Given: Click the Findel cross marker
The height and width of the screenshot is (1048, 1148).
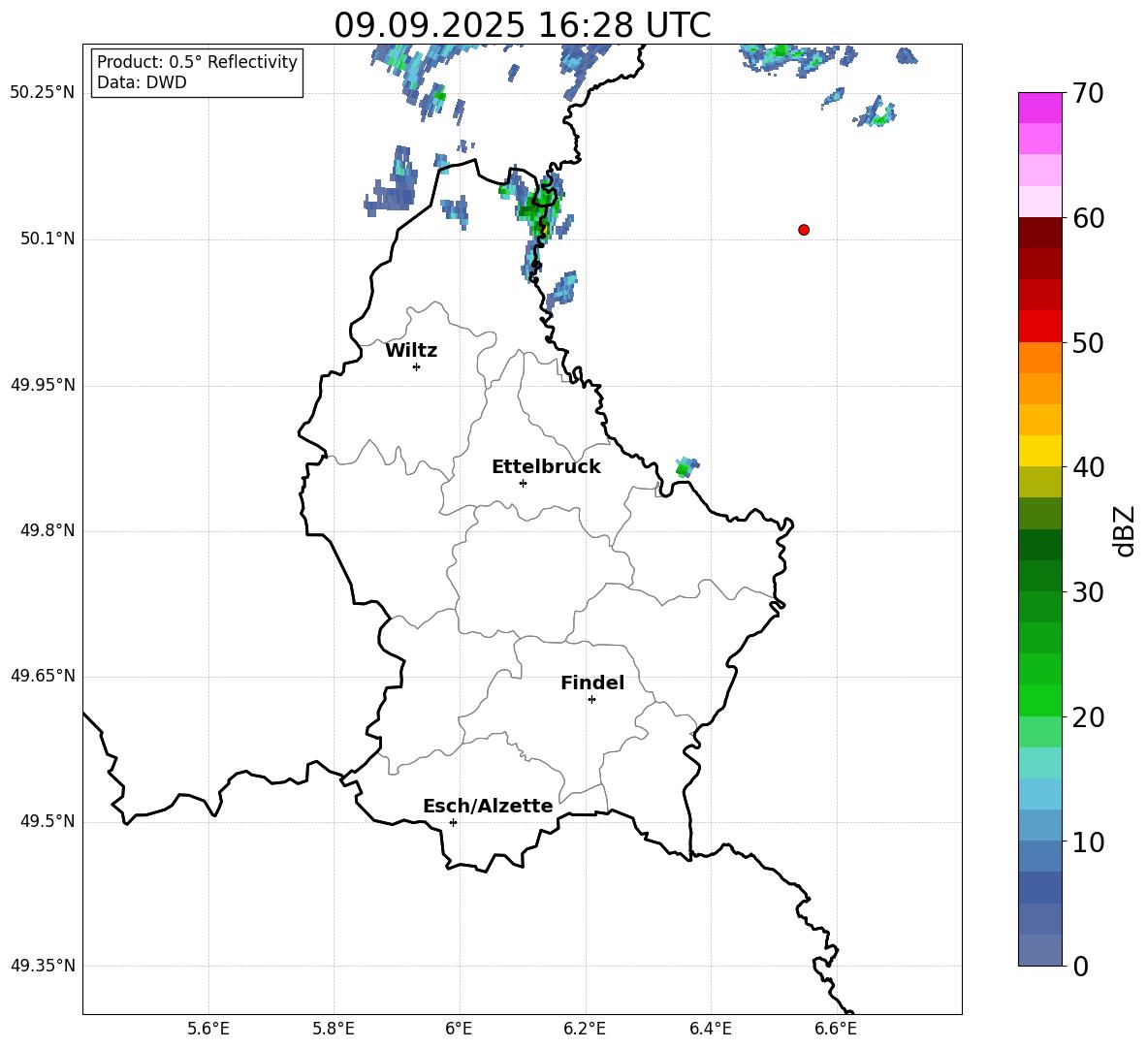Looking at the screenshot, I should [591, 700].
